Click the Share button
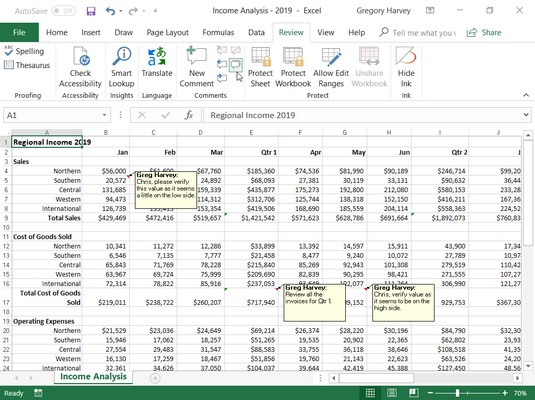The image size is (535, 400). (x=484, y=33)
